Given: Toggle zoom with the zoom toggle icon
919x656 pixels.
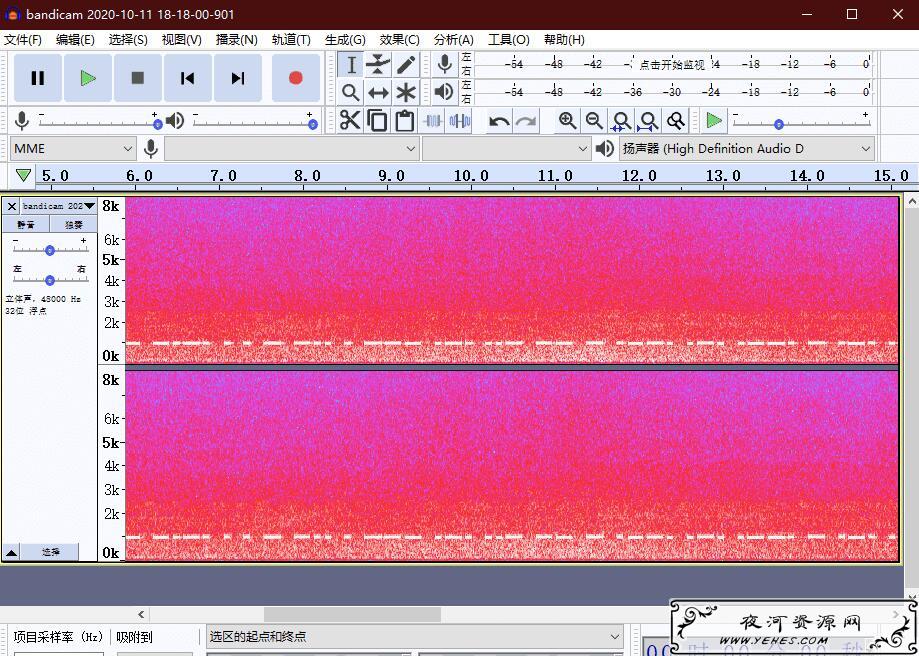Looking at the screenshot, I should click(675, 121).
